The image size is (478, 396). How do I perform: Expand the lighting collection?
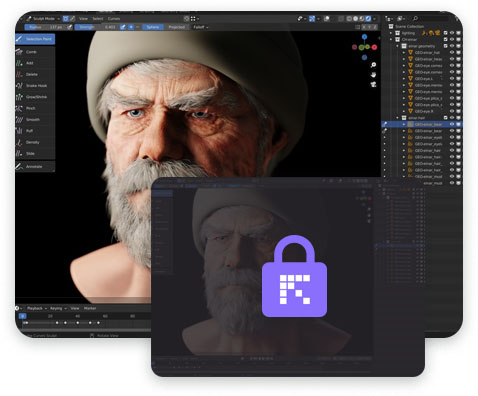[391, 33]
